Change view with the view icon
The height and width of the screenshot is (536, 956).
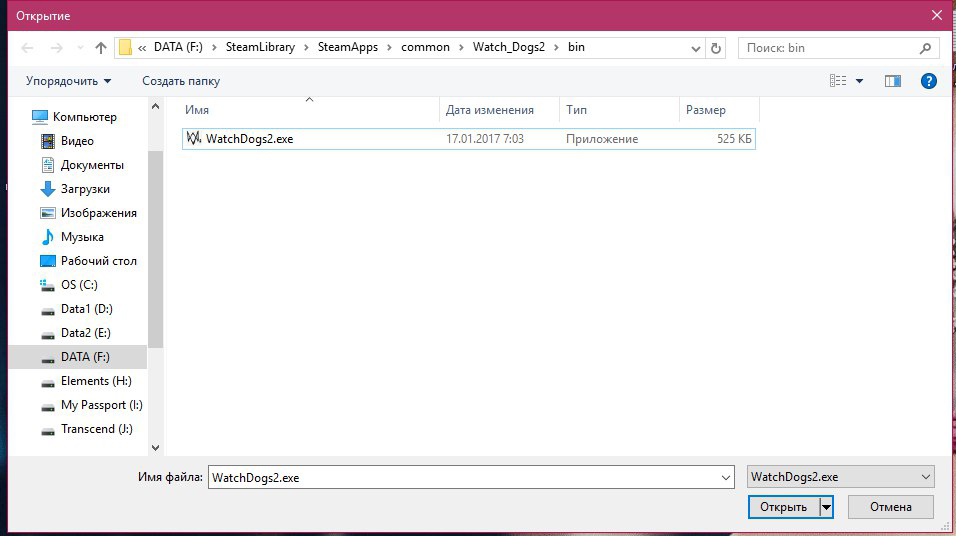pyautogui.click(x=838, y=80)
